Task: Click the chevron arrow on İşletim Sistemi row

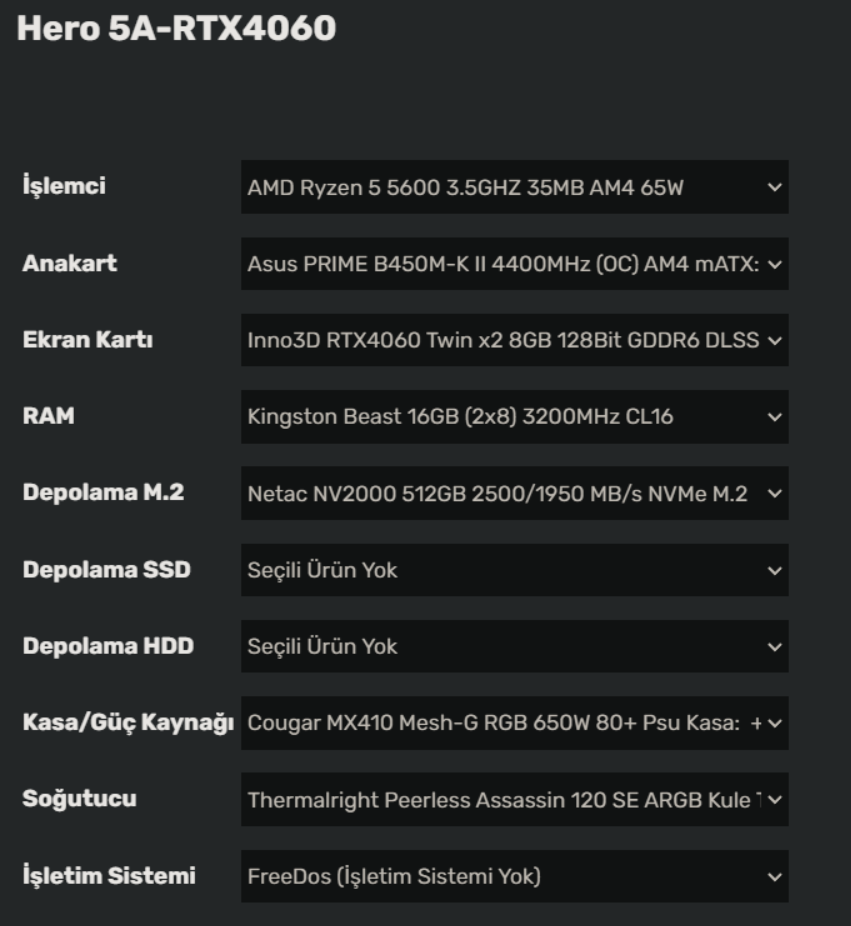Action: click(x=775, y=877)
